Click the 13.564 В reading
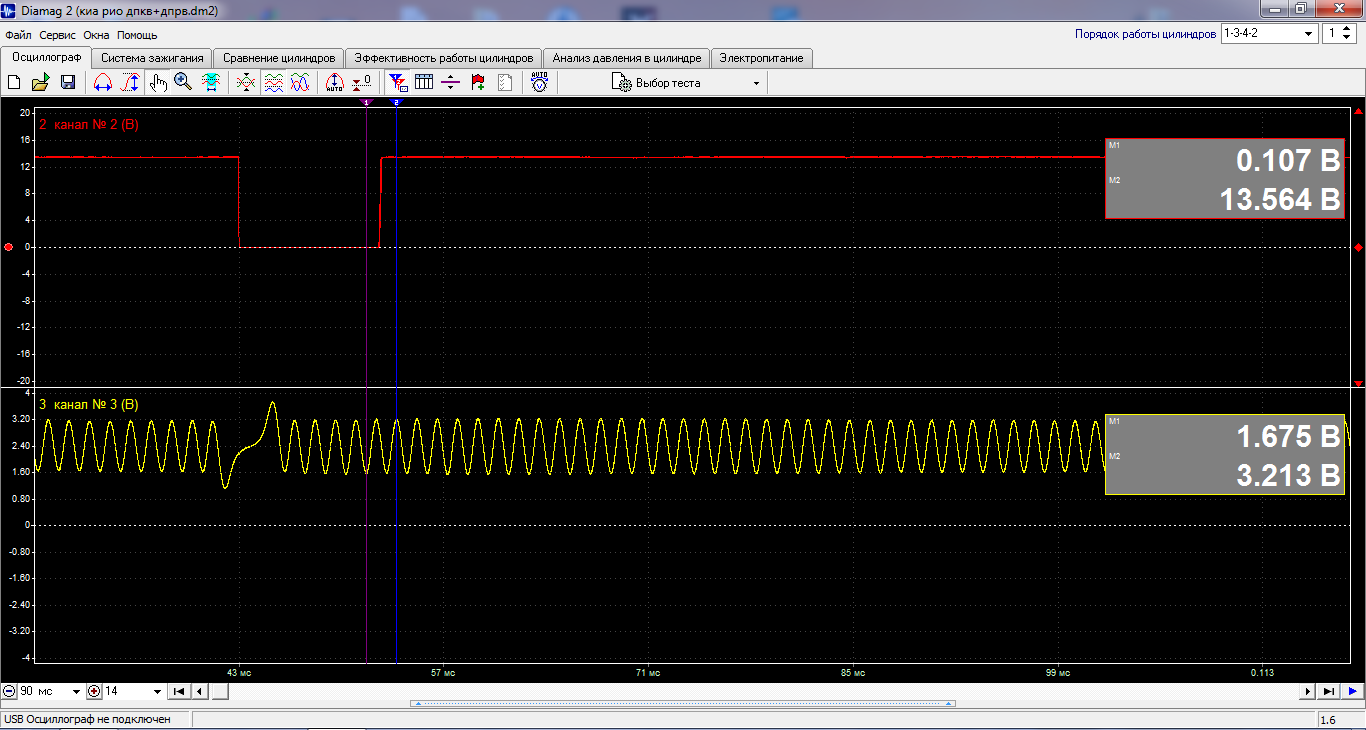This screenshot has width=1366, height=730. click(x=1280, y=199)
